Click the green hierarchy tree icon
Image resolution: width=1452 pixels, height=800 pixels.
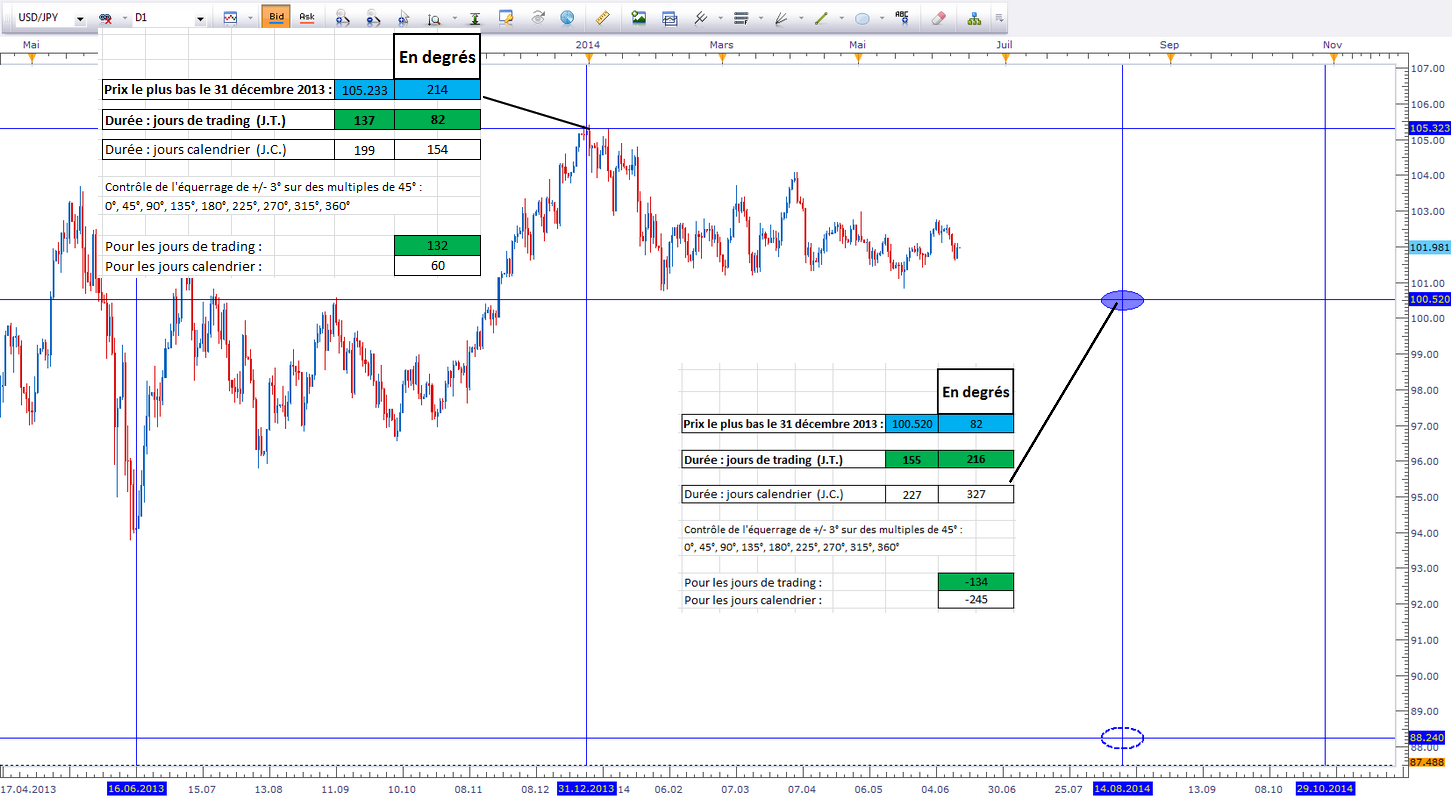(975, 18)
